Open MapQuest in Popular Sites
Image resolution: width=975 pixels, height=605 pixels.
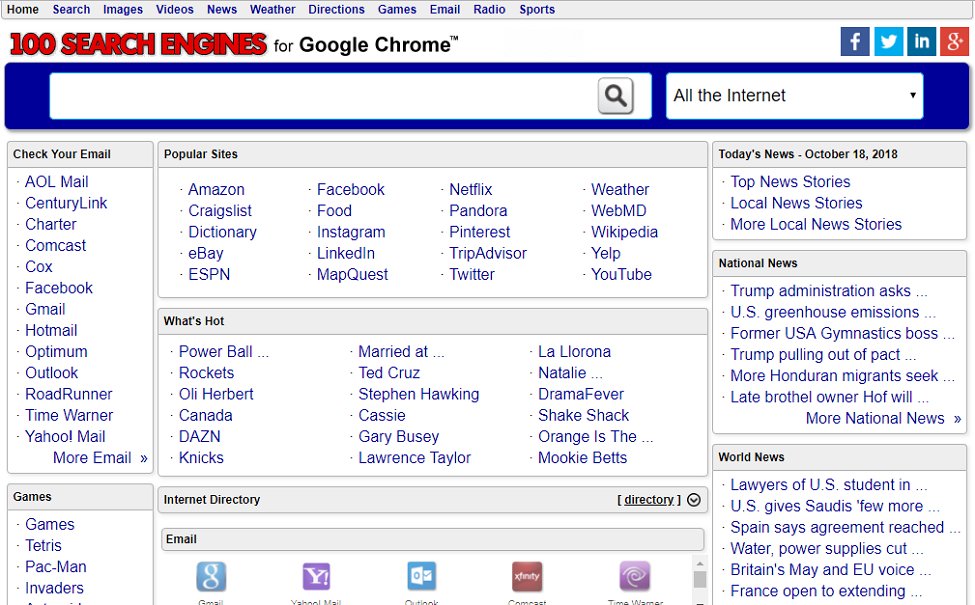tap(353, 274)
